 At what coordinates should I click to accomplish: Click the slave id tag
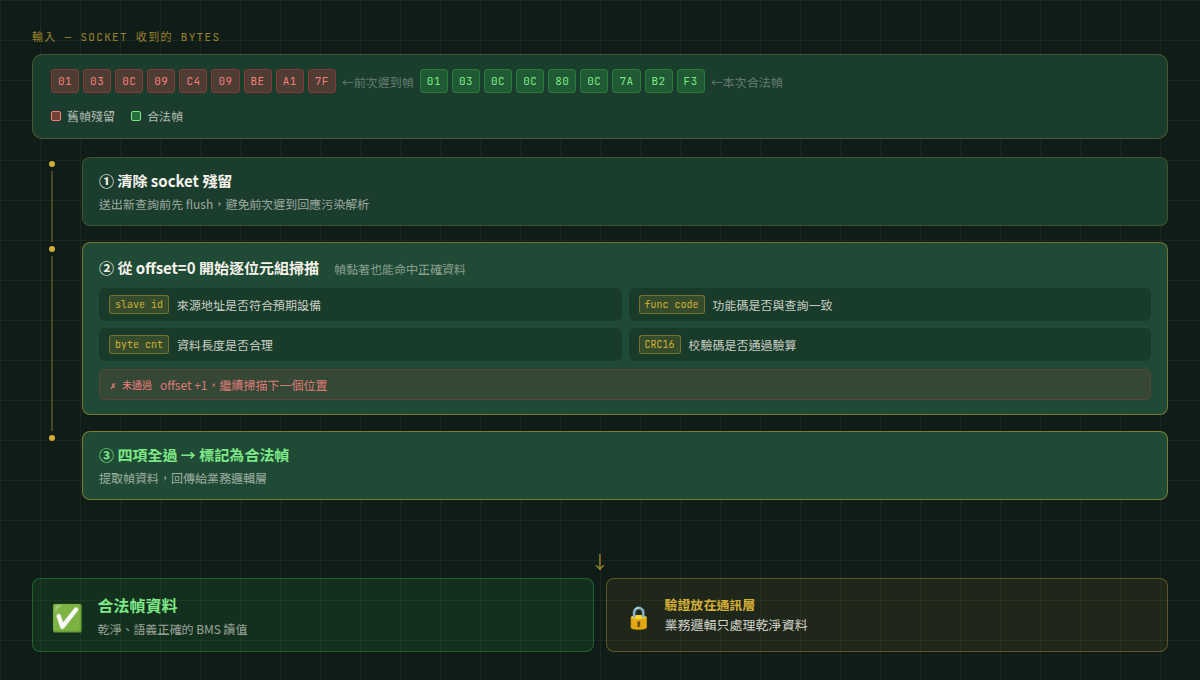[x=139, y=305]
